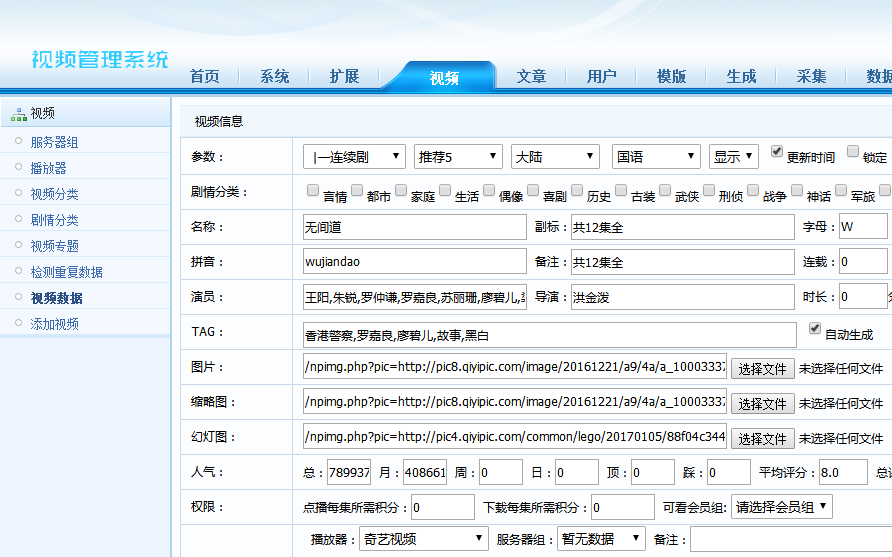
Task: Tick the 偶像 genre checkbox
Action: coord(489,190)
